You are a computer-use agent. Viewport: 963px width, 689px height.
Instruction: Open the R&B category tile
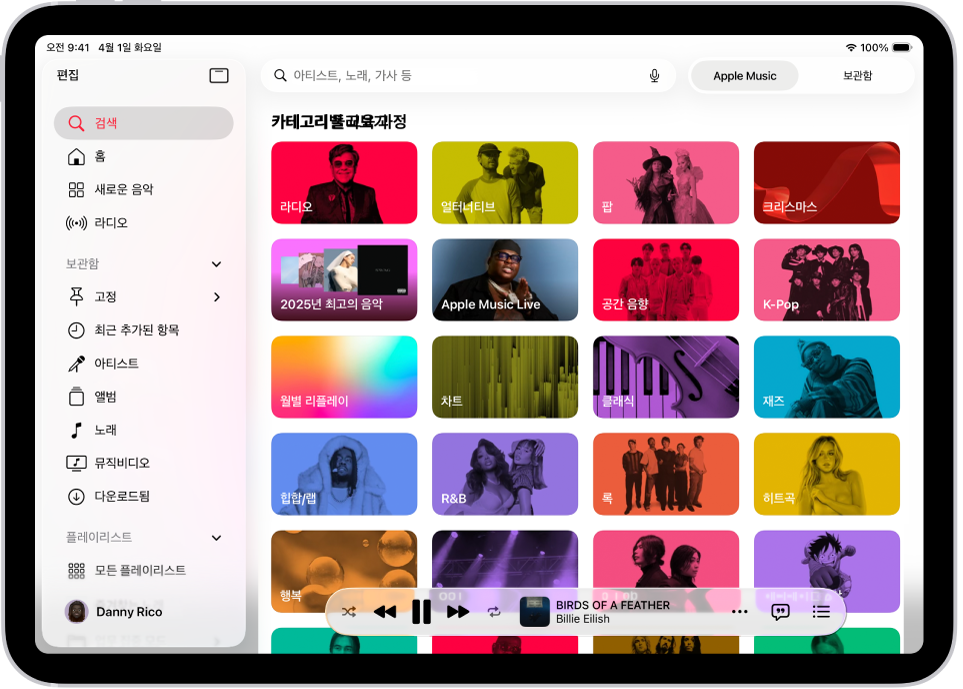(x=505, y=473)
